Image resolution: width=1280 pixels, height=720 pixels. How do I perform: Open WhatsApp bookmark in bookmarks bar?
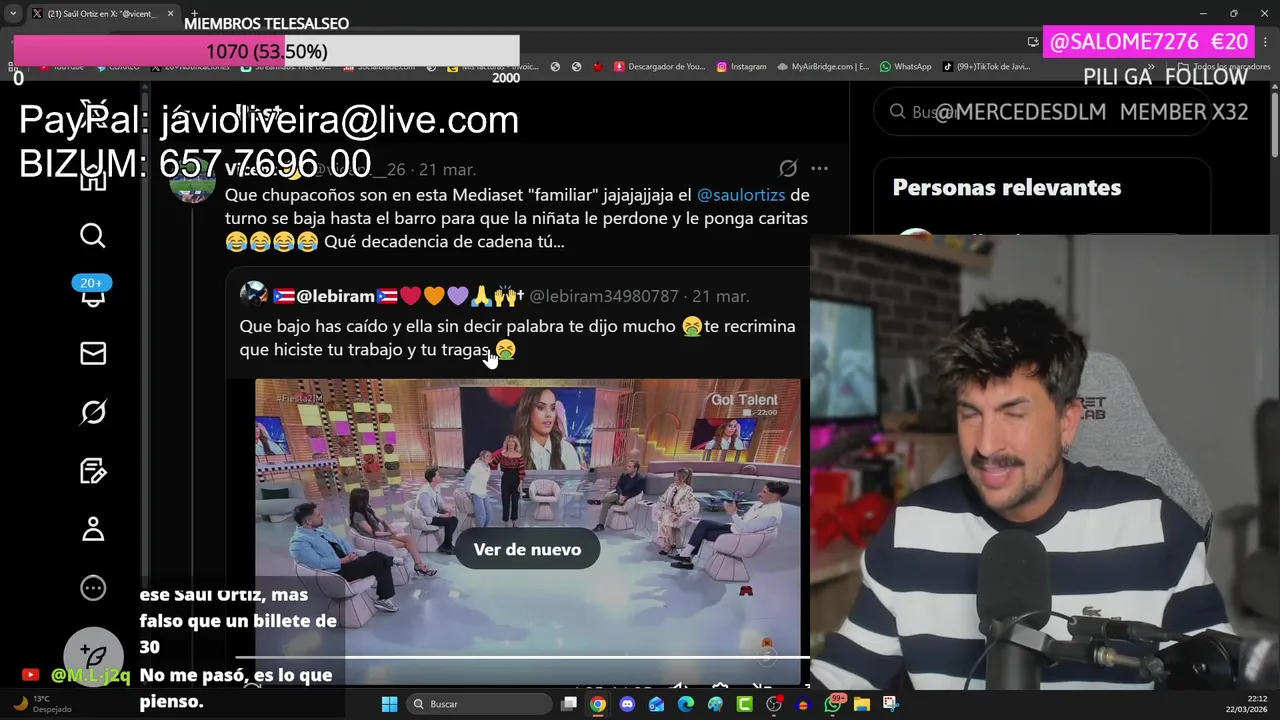click(x=905, y=67)
